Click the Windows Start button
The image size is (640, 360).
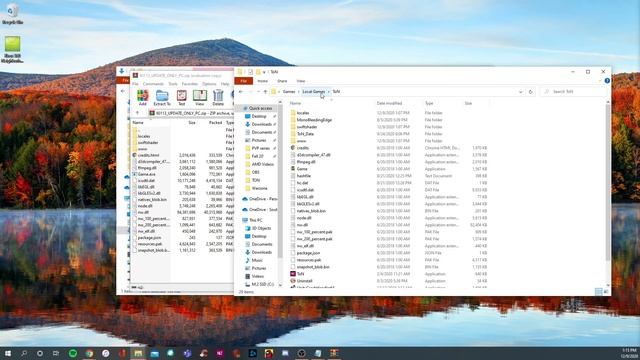7,353
